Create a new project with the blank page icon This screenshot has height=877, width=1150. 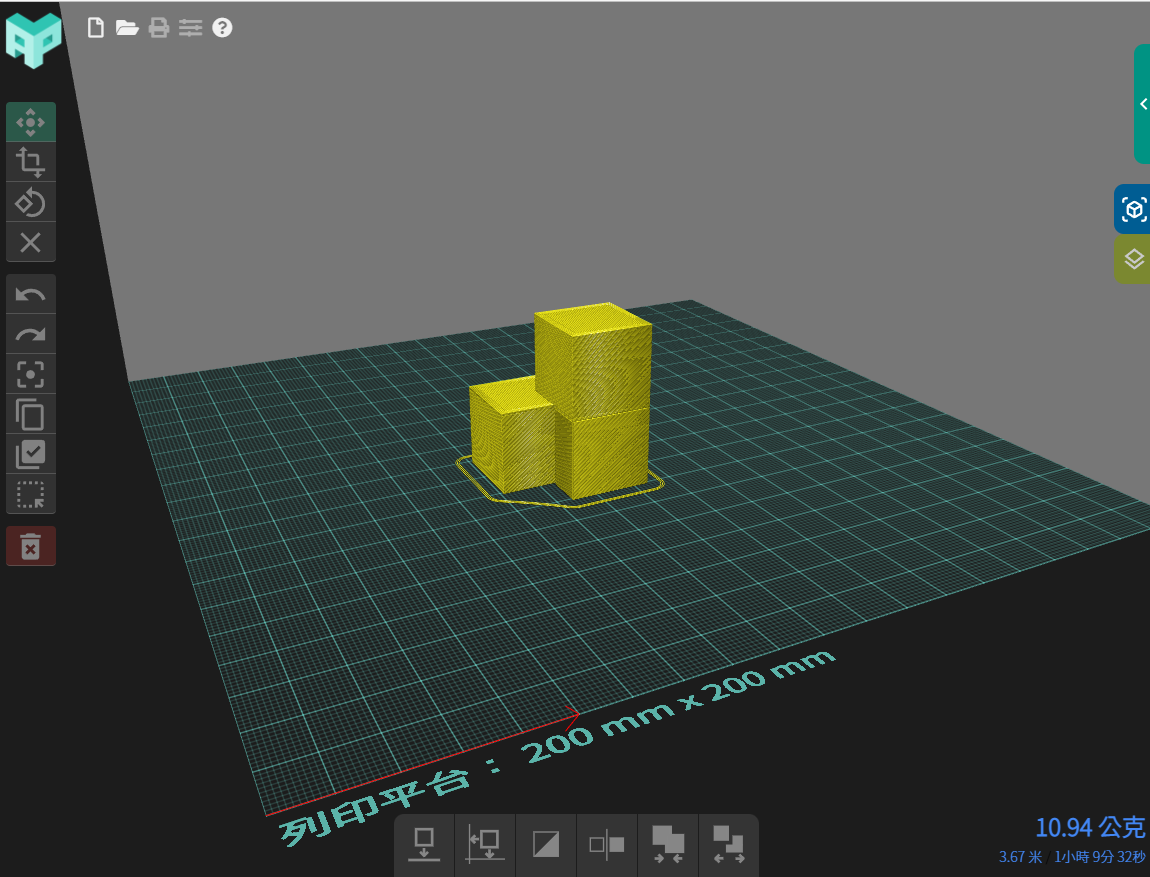[95, 28]
